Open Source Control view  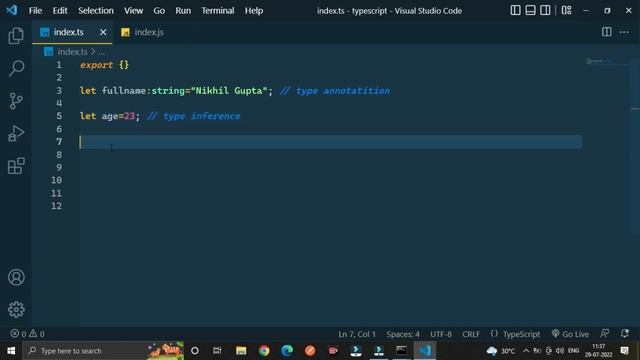point(16,101)
